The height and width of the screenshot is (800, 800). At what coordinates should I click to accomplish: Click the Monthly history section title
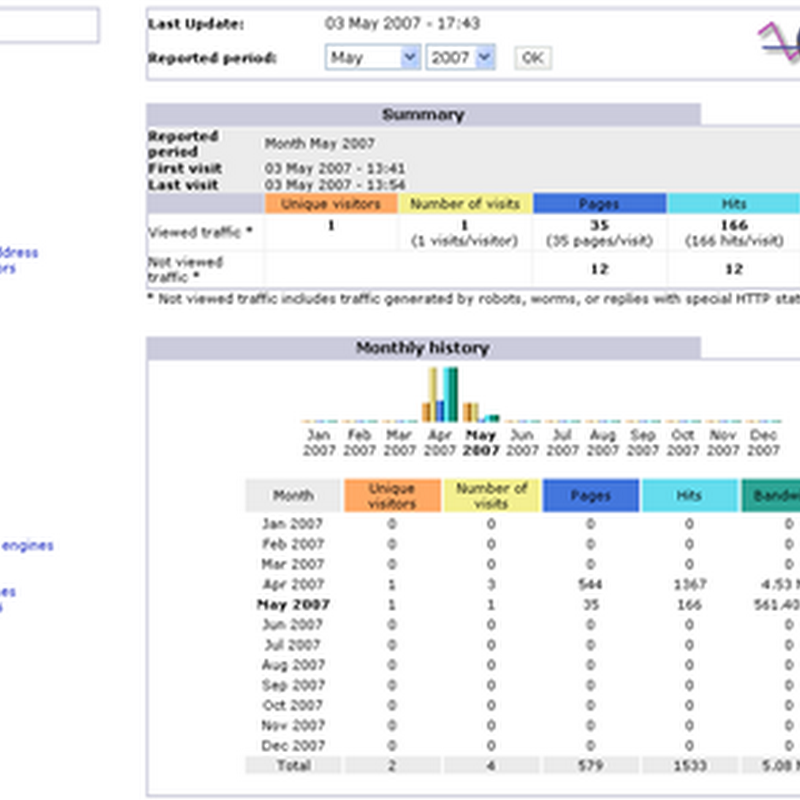423,347
